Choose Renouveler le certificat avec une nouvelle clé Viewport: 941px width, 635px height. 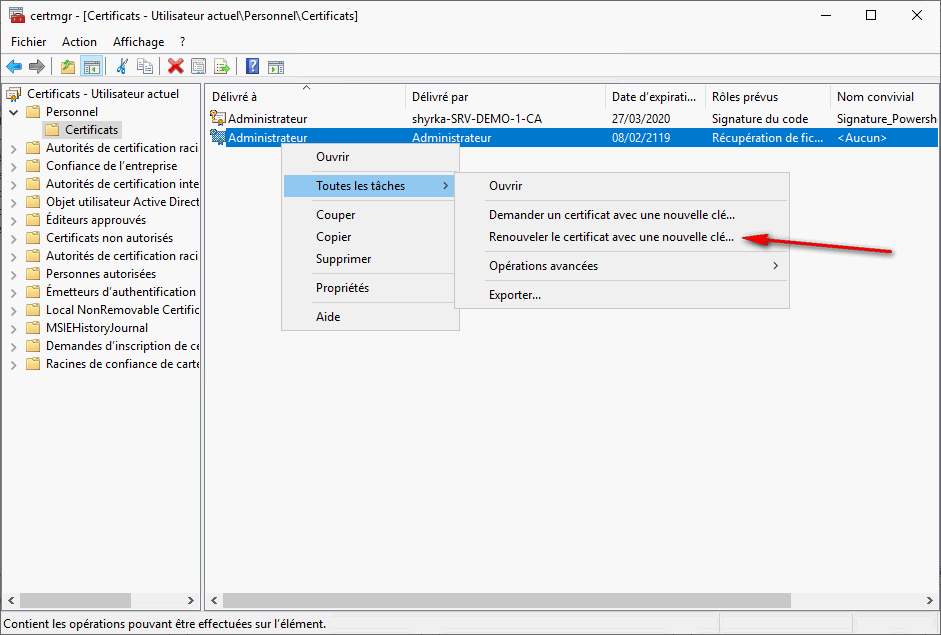(x=611, y=238)
